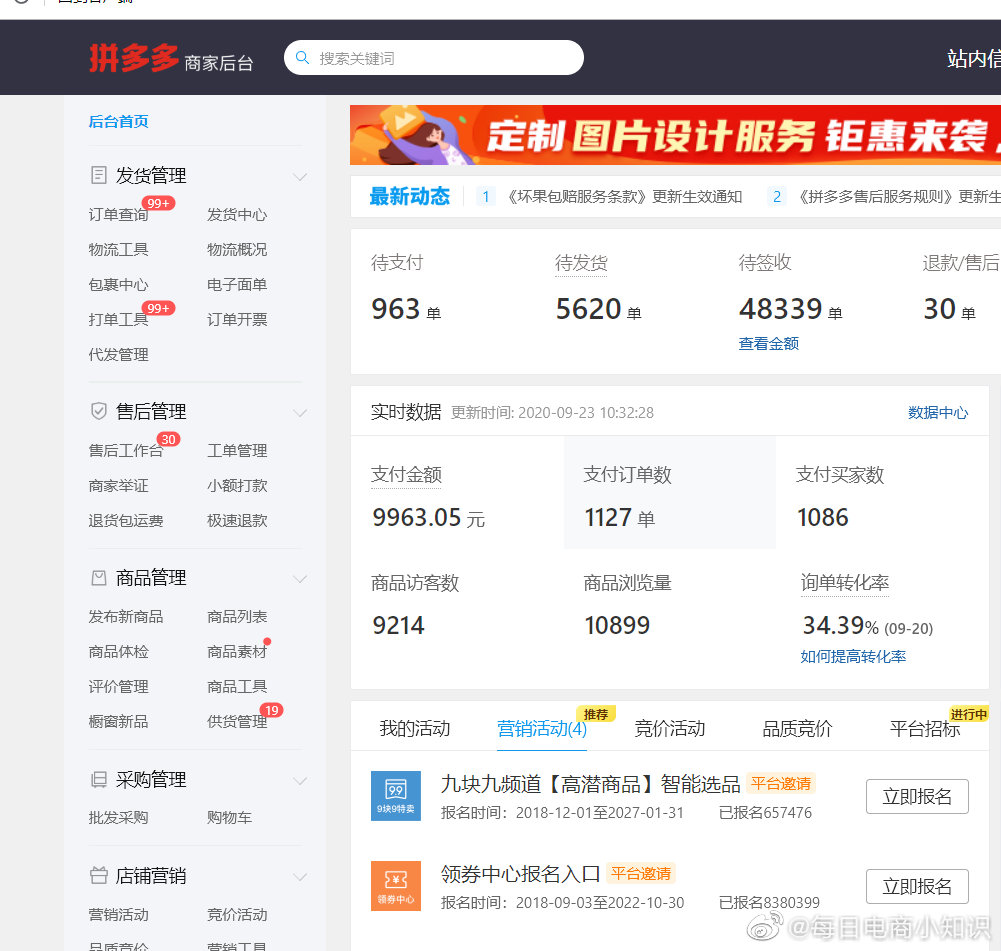Open the 领券中心 activity icon

pos(396,886)
